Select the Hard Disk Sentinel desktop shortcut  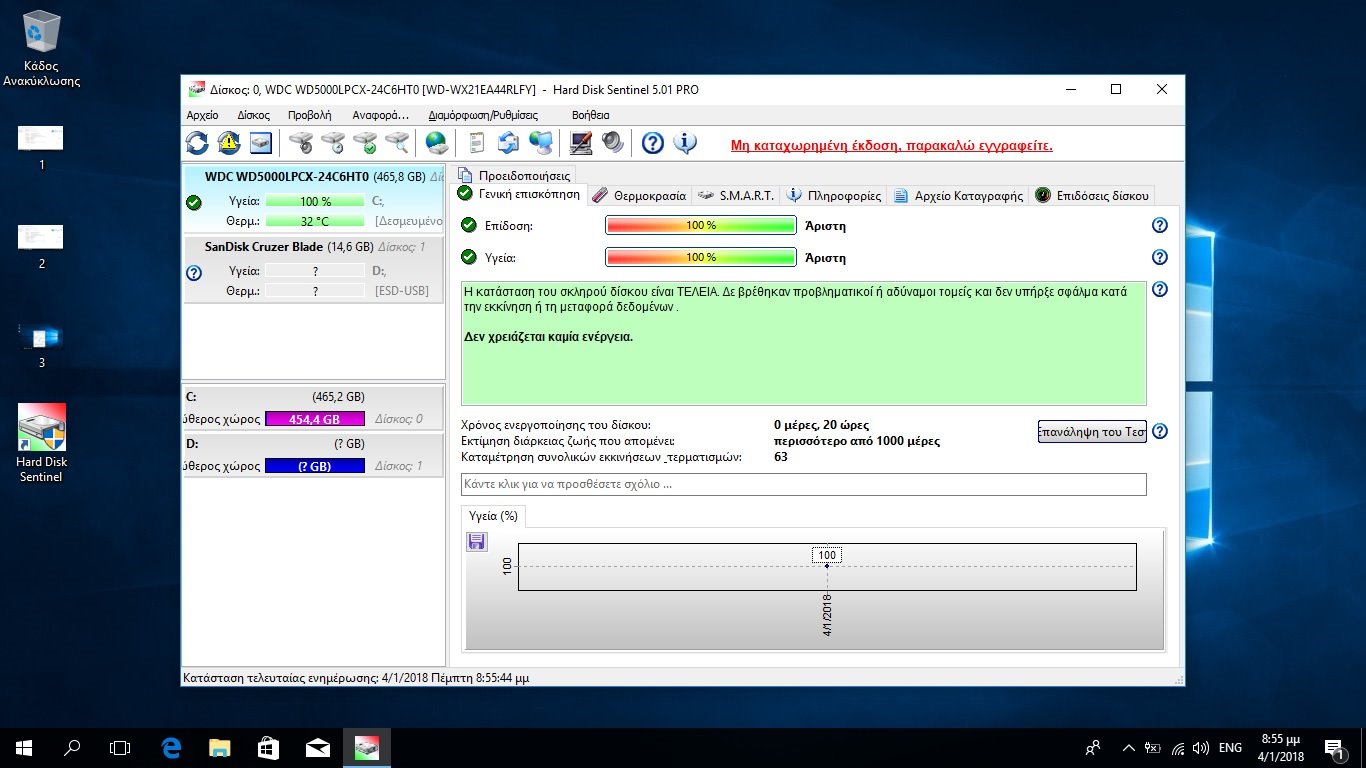click(x=42, y=443)
